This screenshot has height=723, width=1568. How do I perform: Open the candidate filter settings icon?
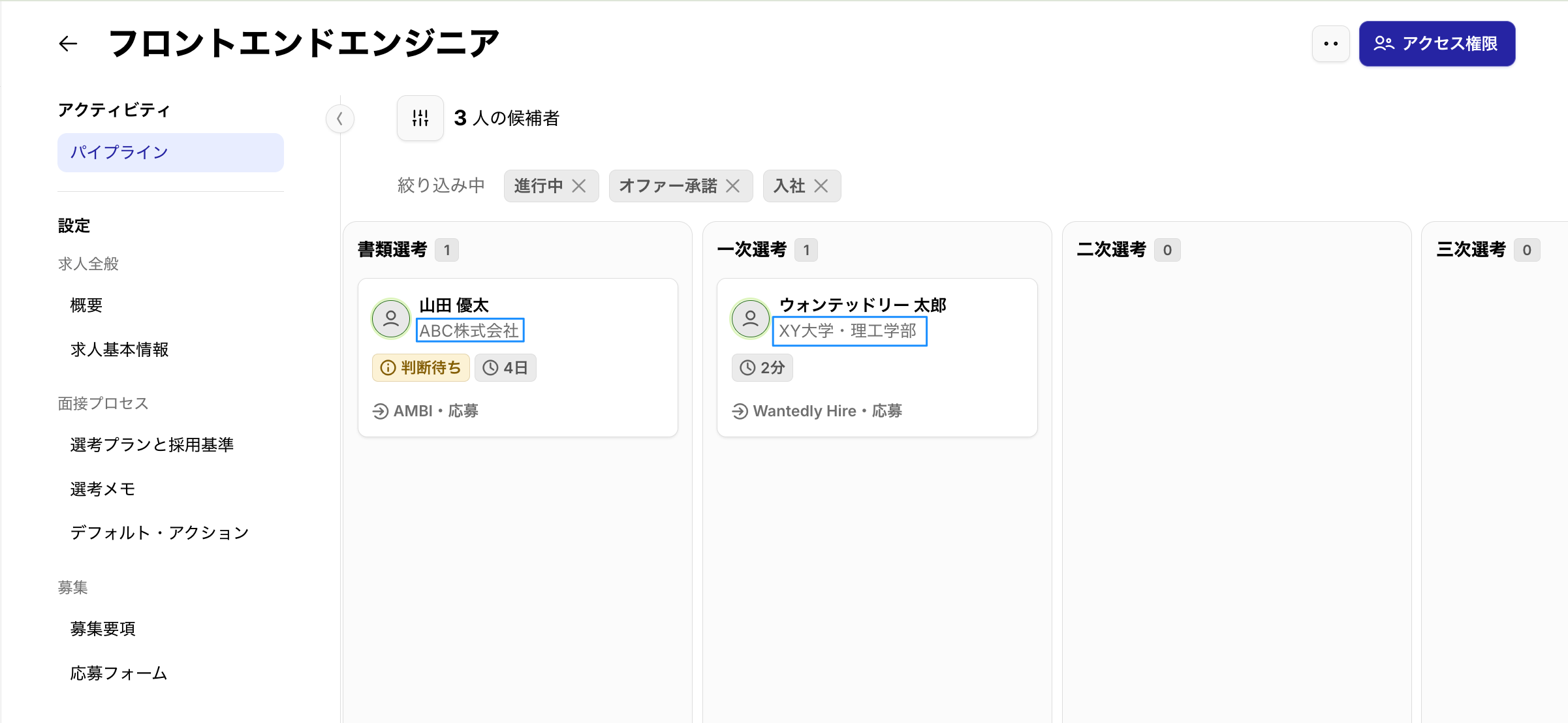(x=420, y=118)
